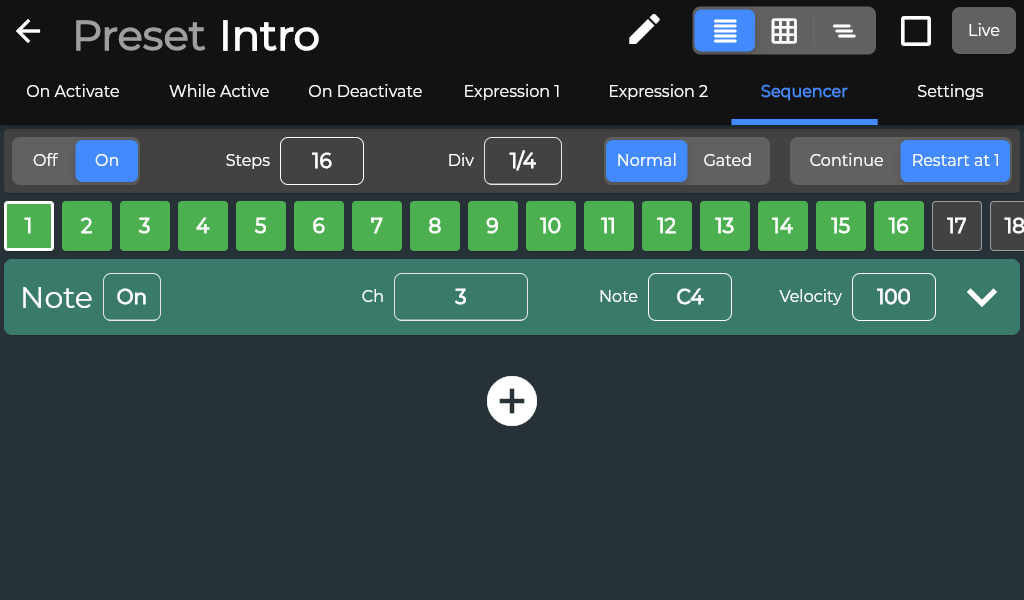Add a new message with plus button
Screen dimensions: 1024x600
pos(512,401)
